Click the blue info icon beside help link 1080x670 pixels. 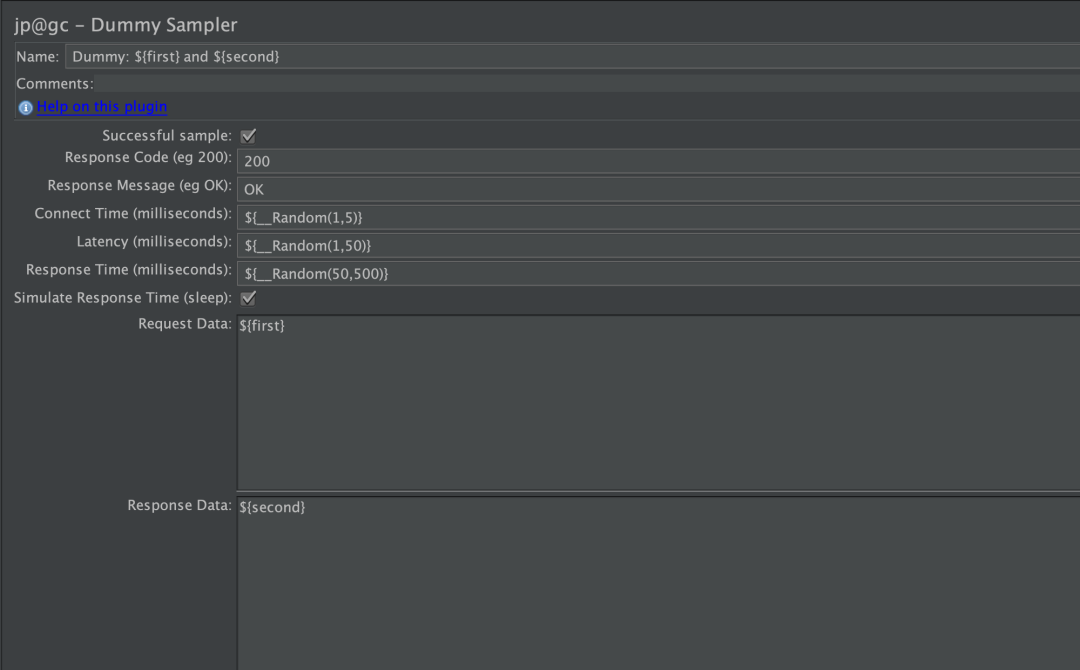25,108
